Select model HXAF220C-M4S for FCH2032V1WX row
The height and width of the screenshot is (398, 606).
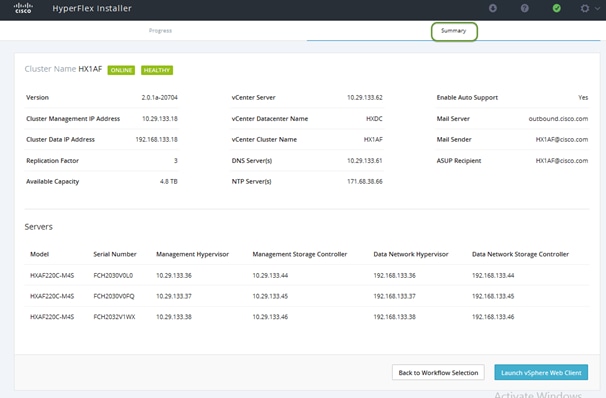click(52, 317)
